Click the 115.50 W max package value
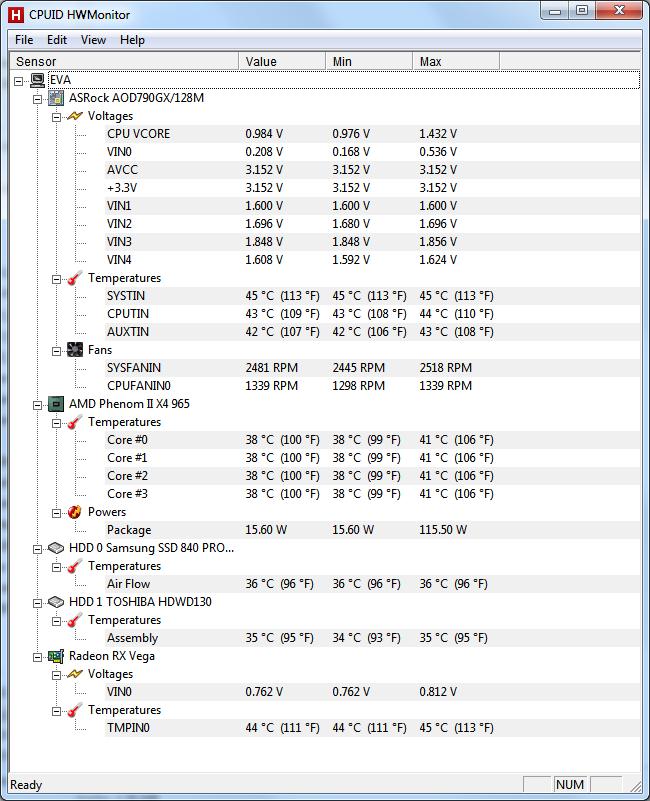The image size is (650, 801). [443, 530]
